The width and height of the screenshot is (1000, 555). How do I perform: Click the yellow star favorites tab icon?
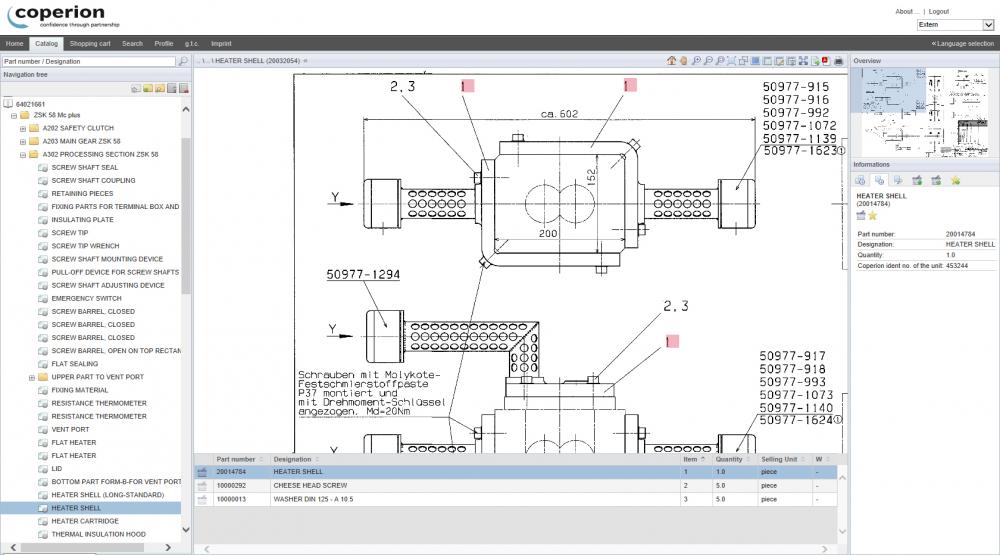pyautogui.click(x=955, y=180)
